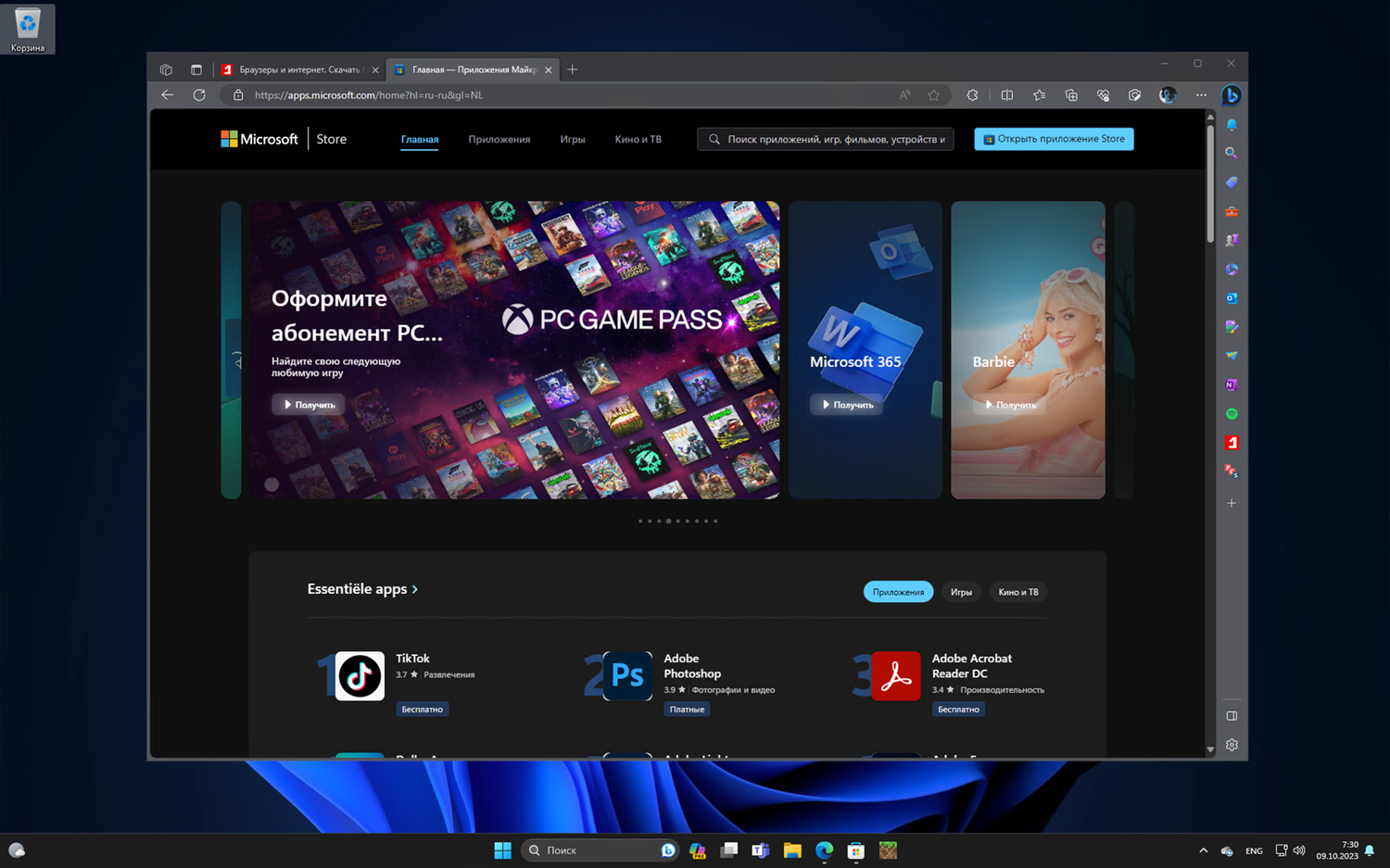
Task: Select the Приложения navigation item
Action: pos(499,139)
